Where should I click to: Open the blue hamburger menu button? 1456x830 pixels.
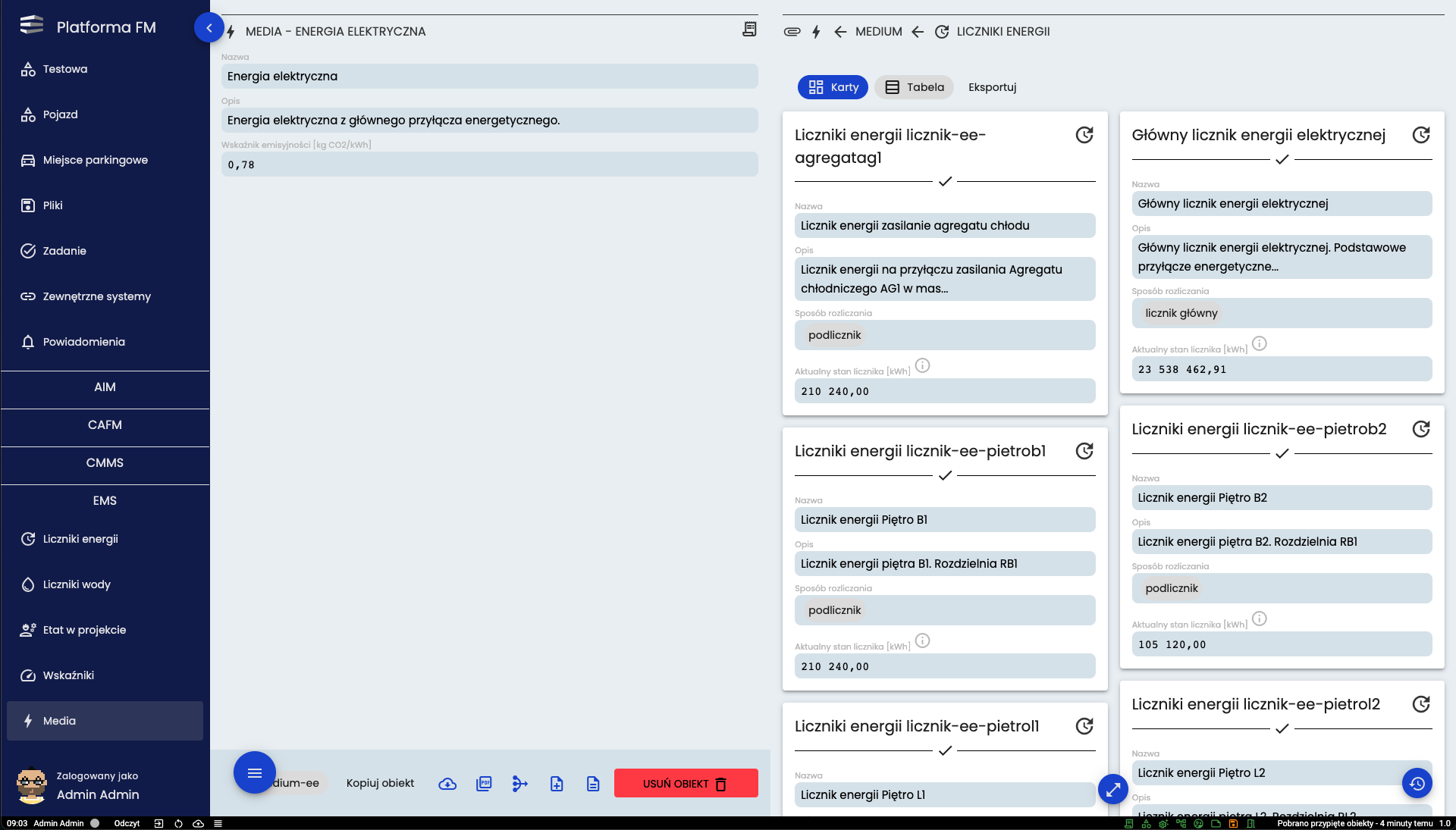255,772
